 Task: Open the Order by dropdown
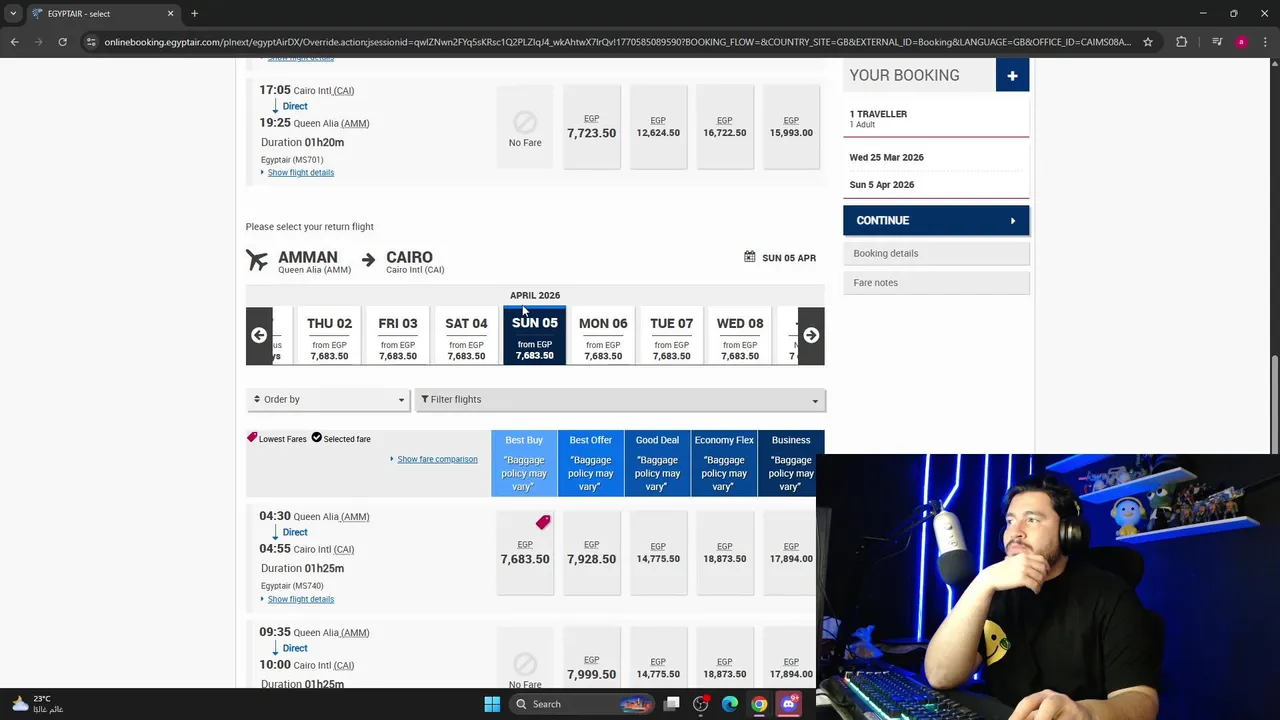328,400
